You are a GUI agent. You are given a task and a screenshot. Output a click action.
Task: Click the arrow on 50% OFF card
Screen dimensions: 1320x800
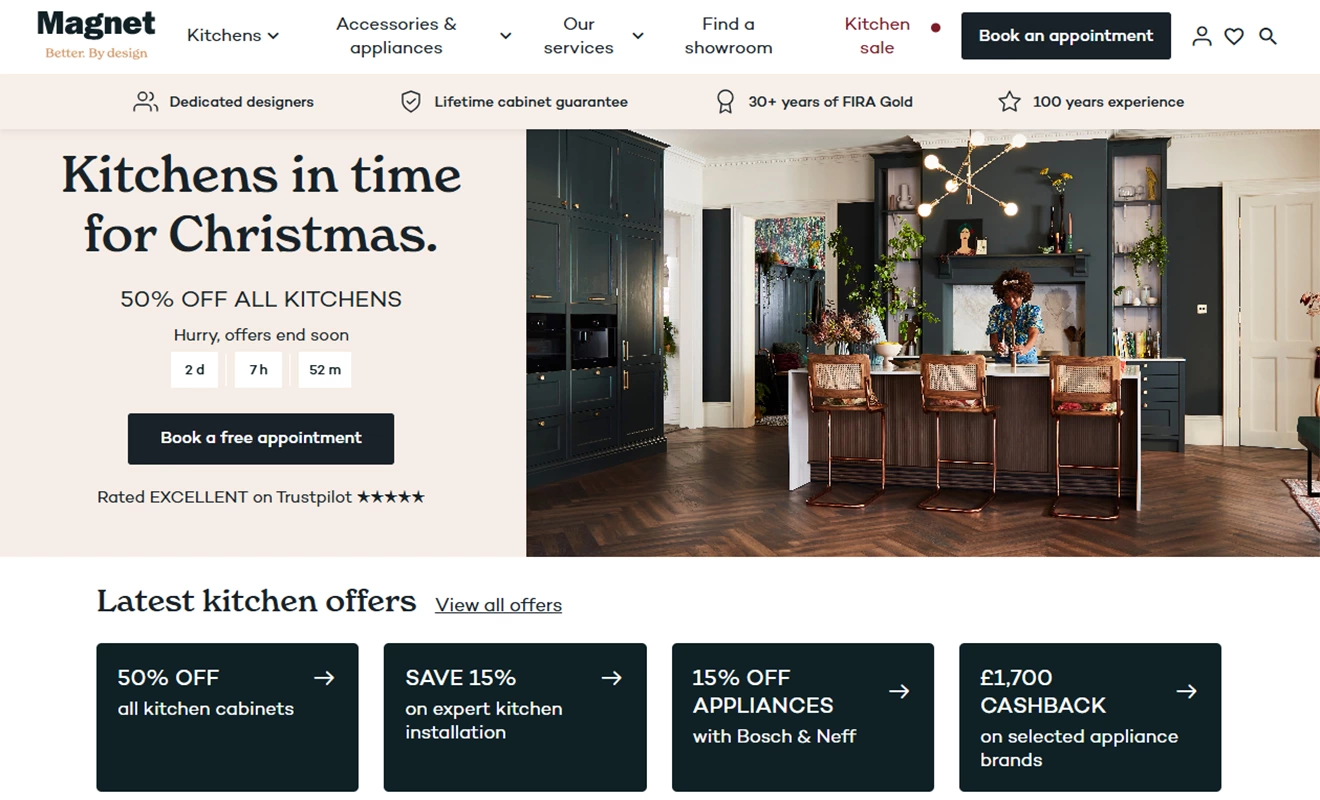(x=324, y=678)
